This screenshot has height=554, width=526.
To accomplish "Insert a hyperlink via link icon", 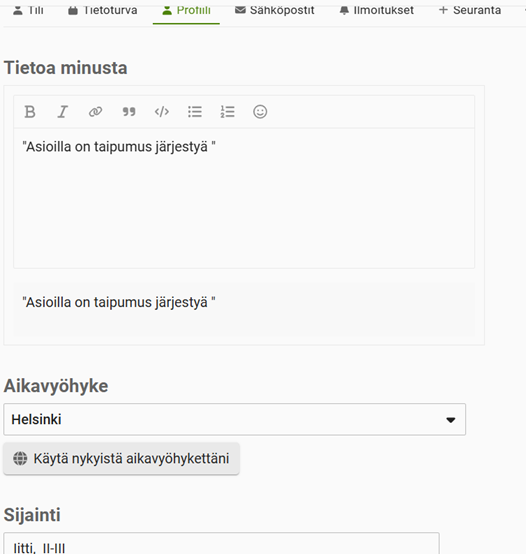I will (95, 112).
